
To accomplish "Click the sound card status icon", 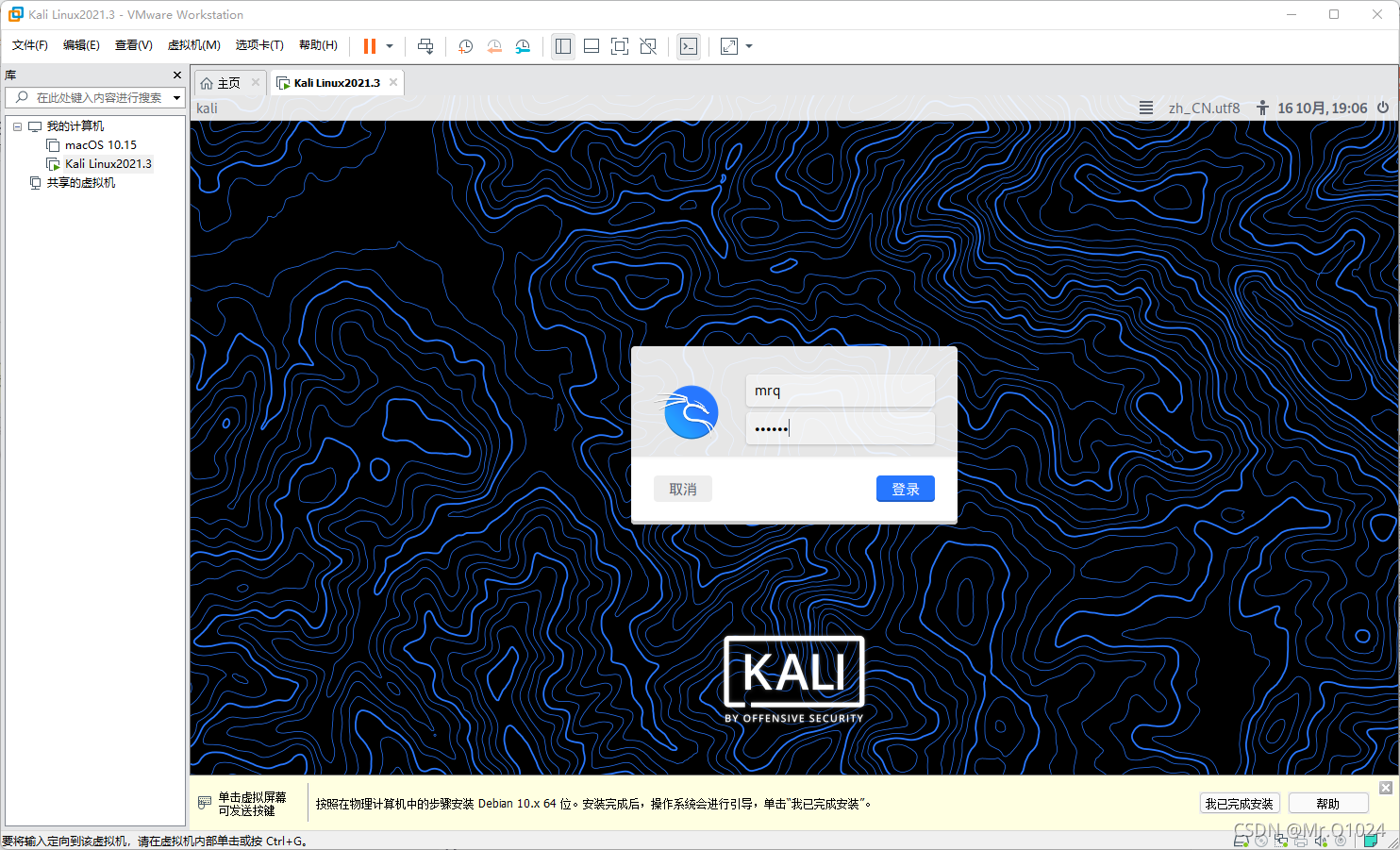I will (x=1321, y=841).
